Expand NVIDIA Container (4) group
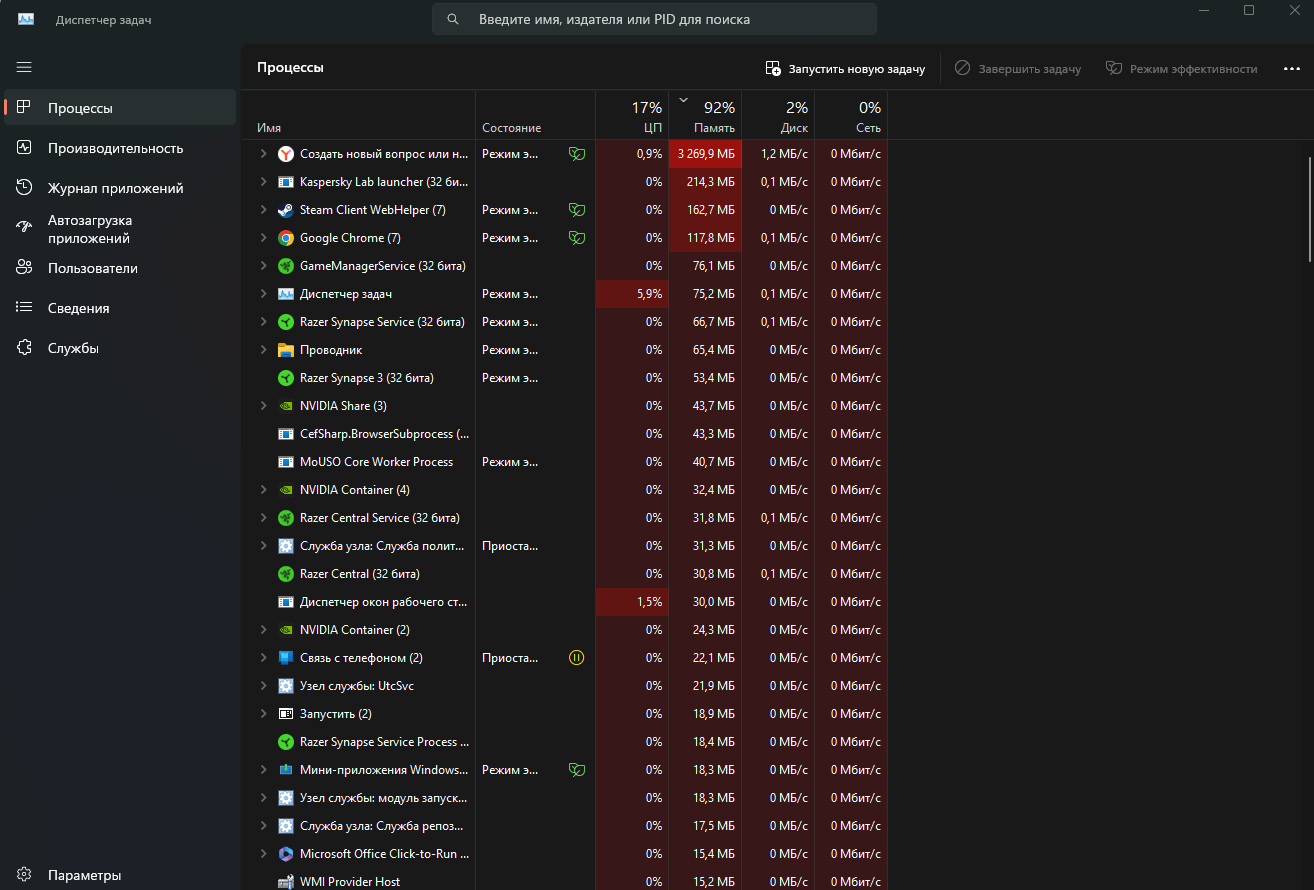Viewport: 1314px width, 890px height. coord(263,490)
